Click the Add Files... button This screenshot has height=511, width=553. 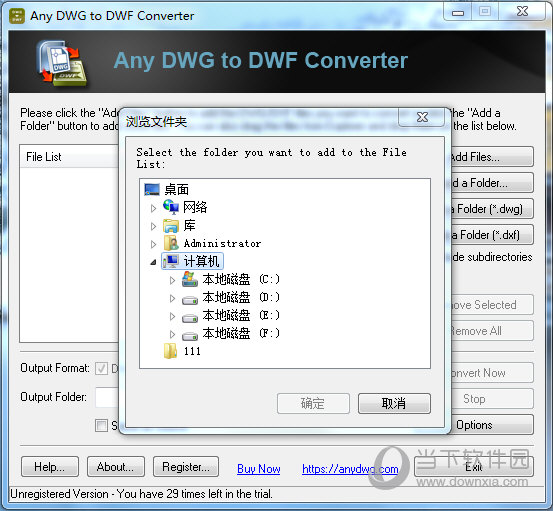492,157
